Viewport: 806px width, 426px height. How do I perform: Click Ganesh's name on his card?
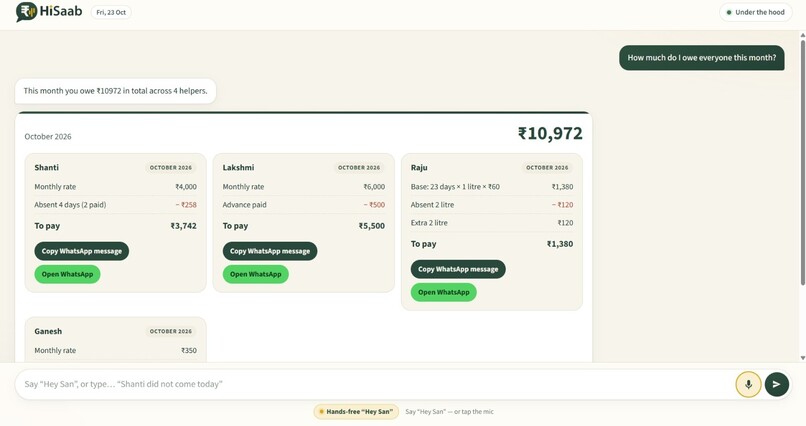click(48, 331)
